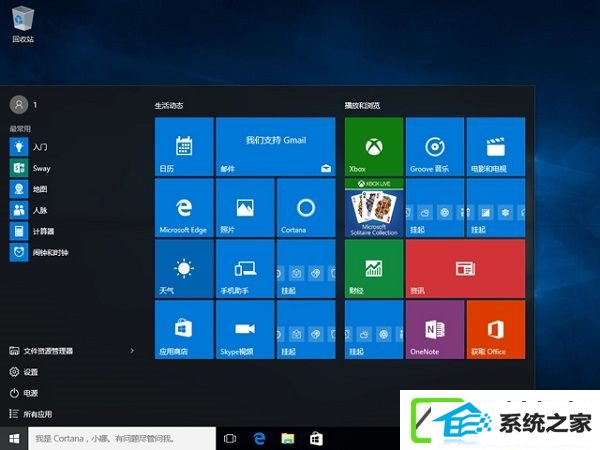Viewport: 600px width, 450px height.
Task: Open Power (电源) options
Action: [x=24, y=393]
